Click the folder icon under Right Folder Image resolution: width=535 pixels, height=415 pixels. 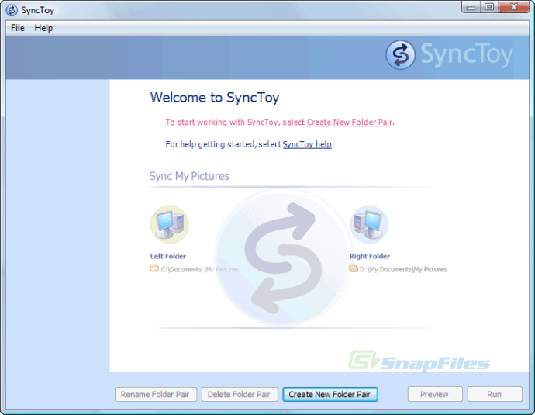pos(353,268)
